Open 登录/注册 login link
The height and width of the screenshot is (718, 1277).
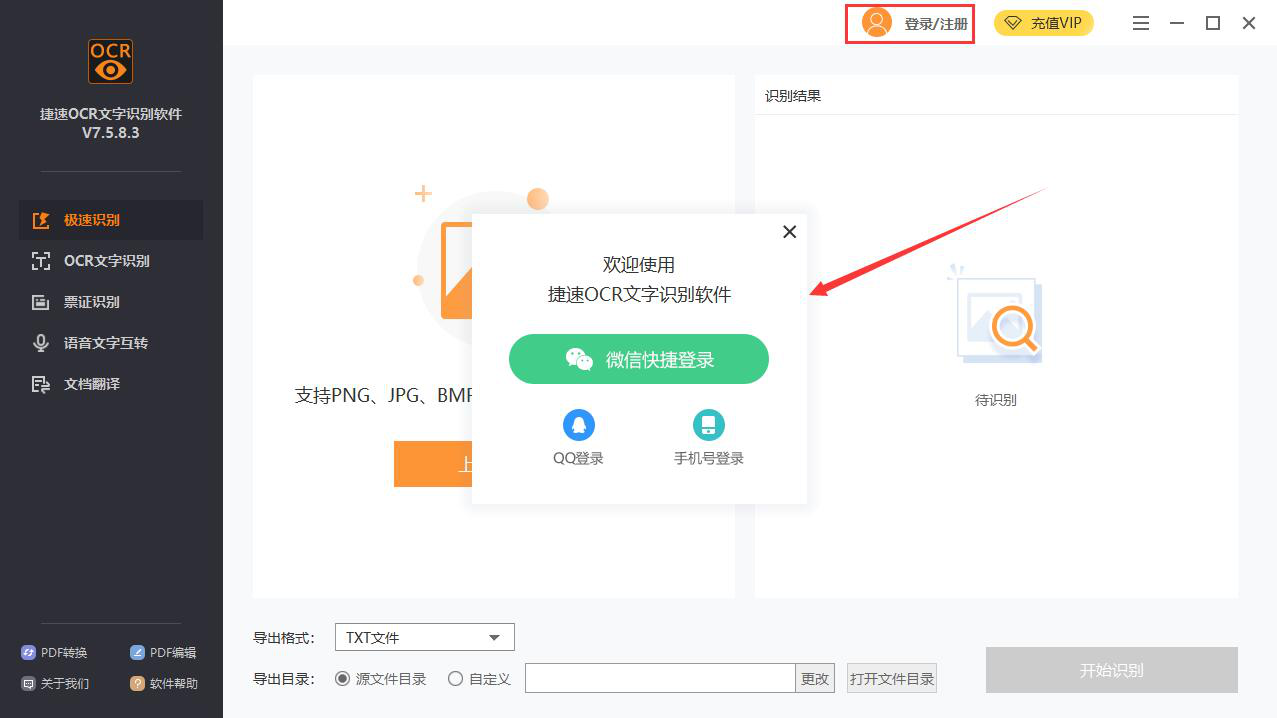[936, 24]
